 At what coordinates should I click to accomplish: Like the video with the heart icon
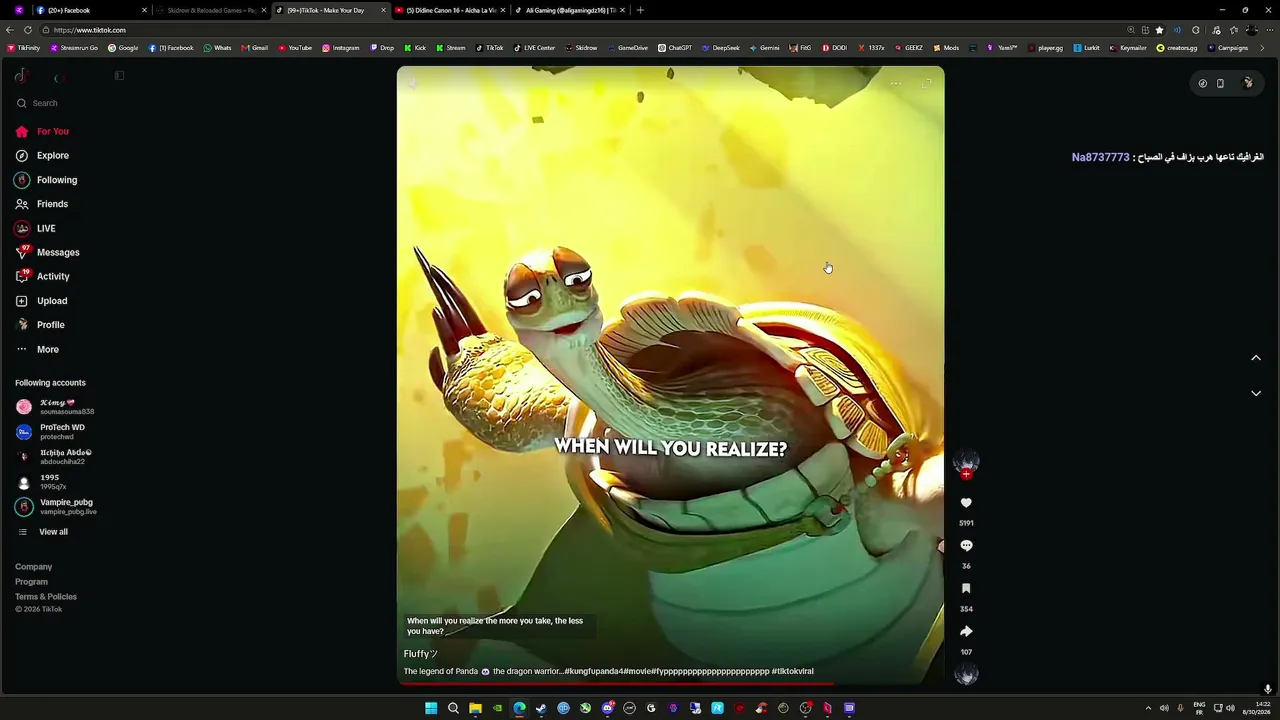pyautogui.click(x=966, y=503)
